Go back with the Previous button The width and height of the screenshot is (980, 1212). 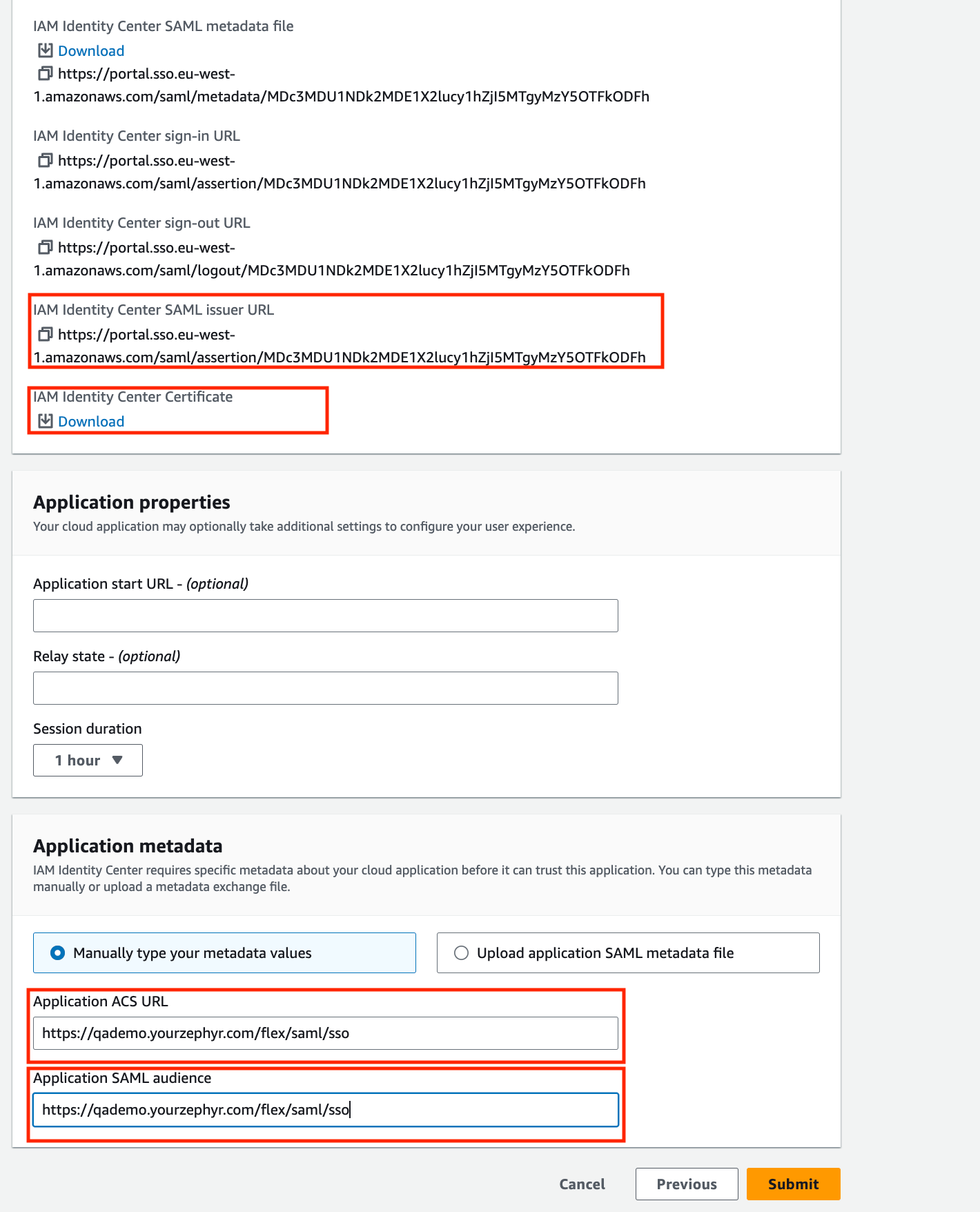687,1184
